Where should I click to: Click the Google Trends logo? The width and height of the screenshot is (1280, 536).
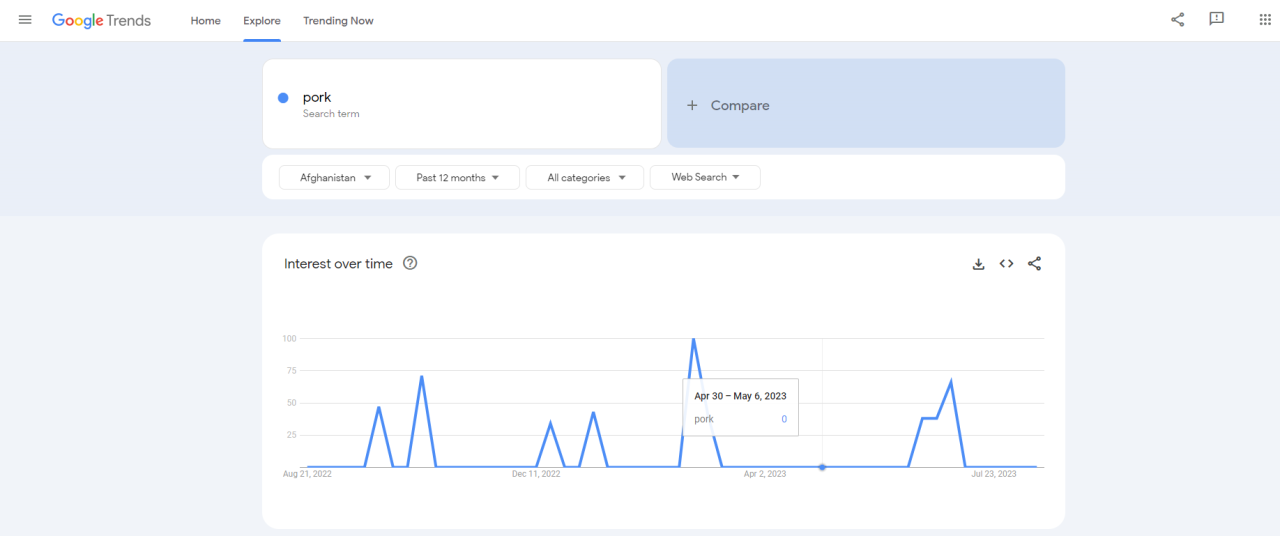tap(101, 20)
